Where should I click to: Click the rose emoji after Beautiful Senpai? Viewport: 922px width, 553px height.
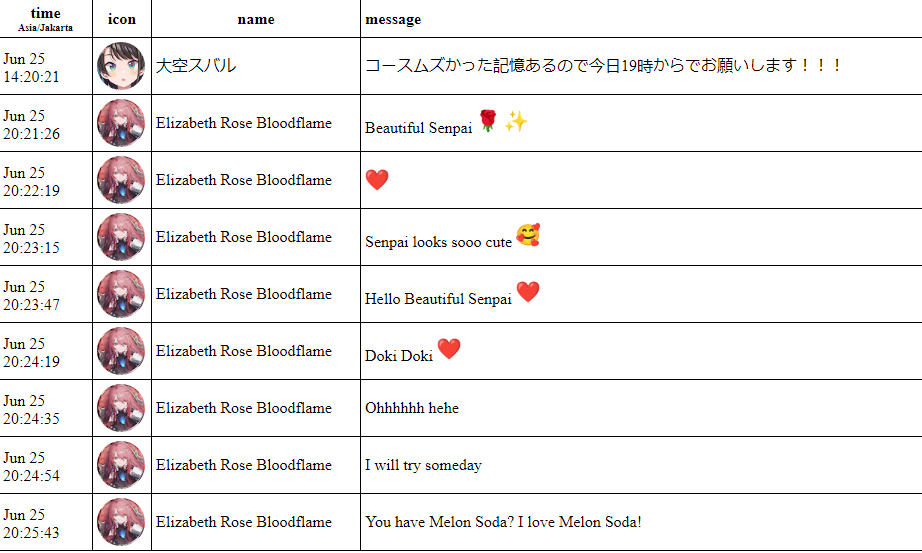[488, 123]
